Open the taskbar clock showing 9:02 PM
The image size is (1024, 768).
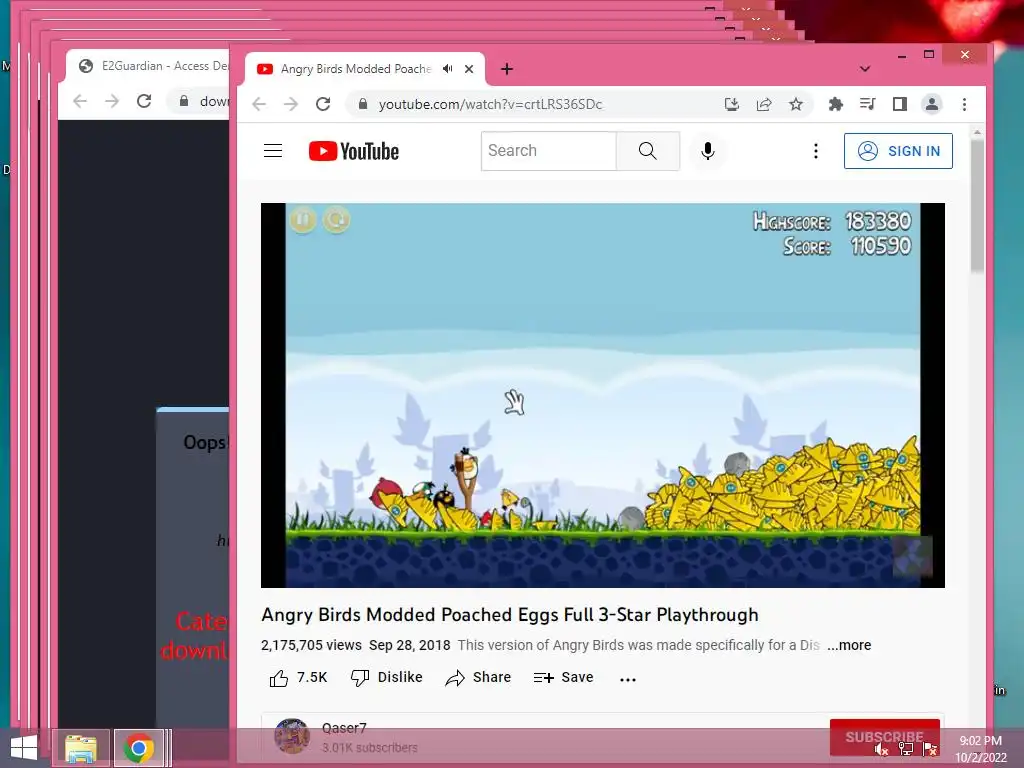pos(981,748)
